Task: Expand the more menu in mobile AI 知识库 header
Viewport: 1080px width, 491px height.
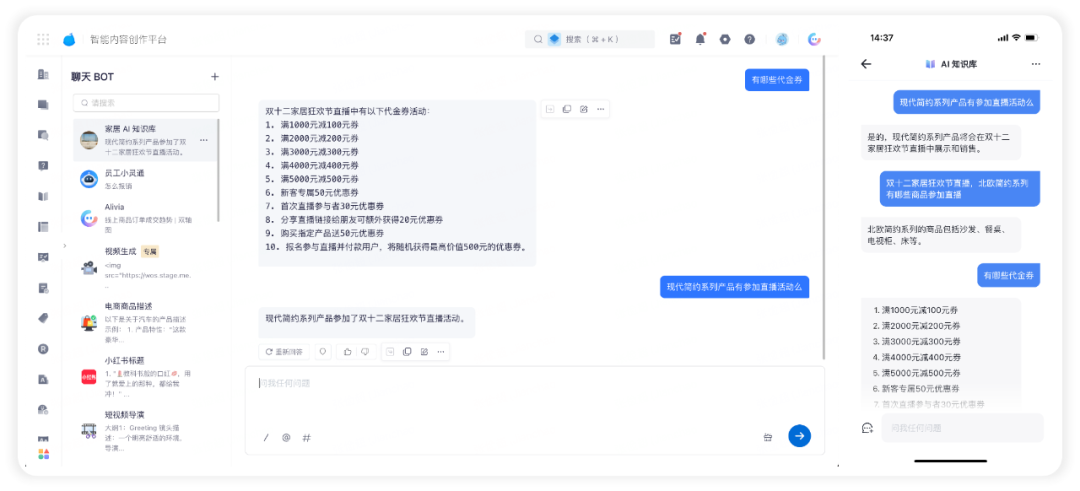Action: (x=1036, y=64)
